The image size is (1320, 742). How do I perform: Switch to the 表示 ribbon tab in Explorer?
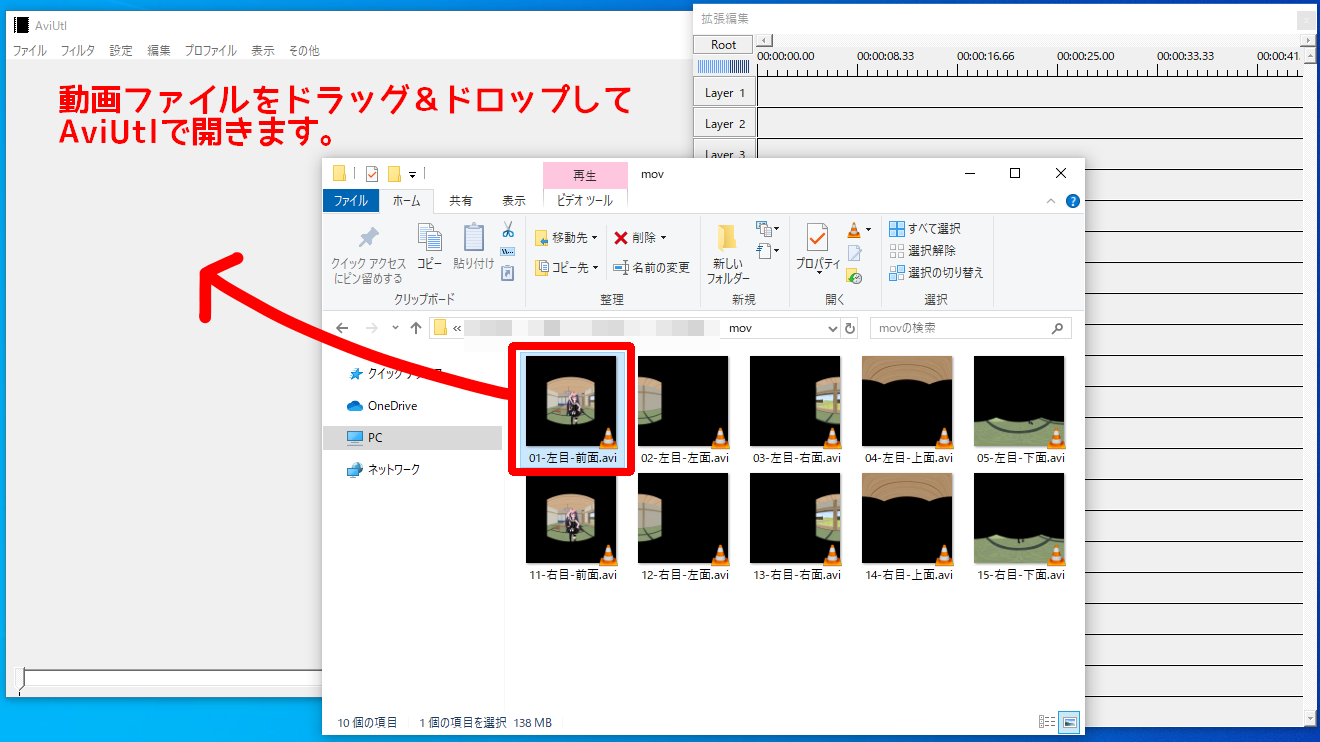click(x=514, y=201)
